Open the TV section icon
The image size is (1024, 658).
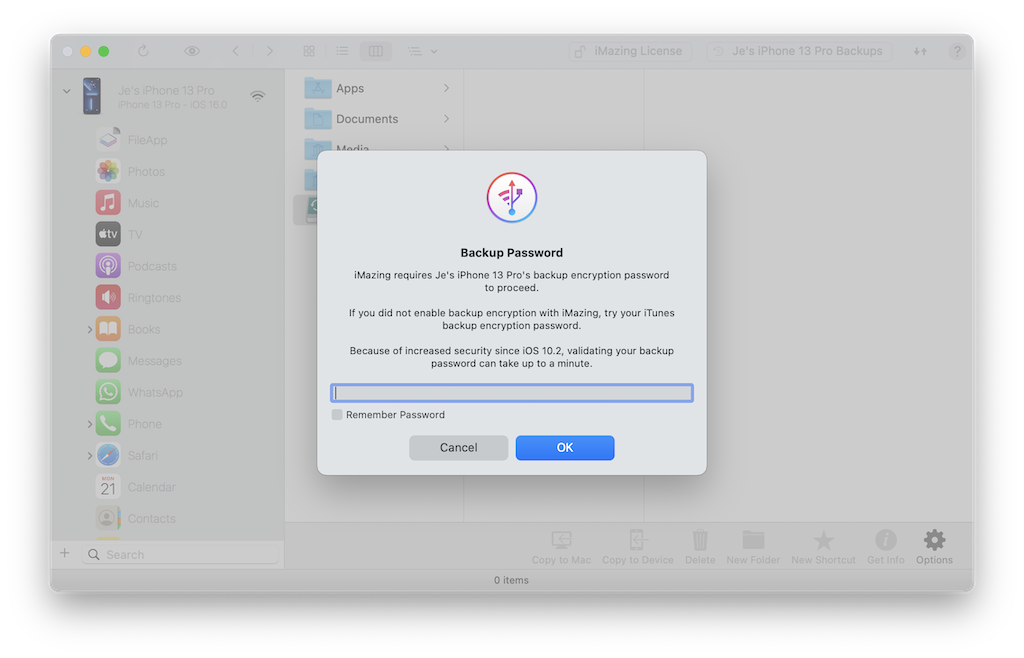click(x=108, y=234)
